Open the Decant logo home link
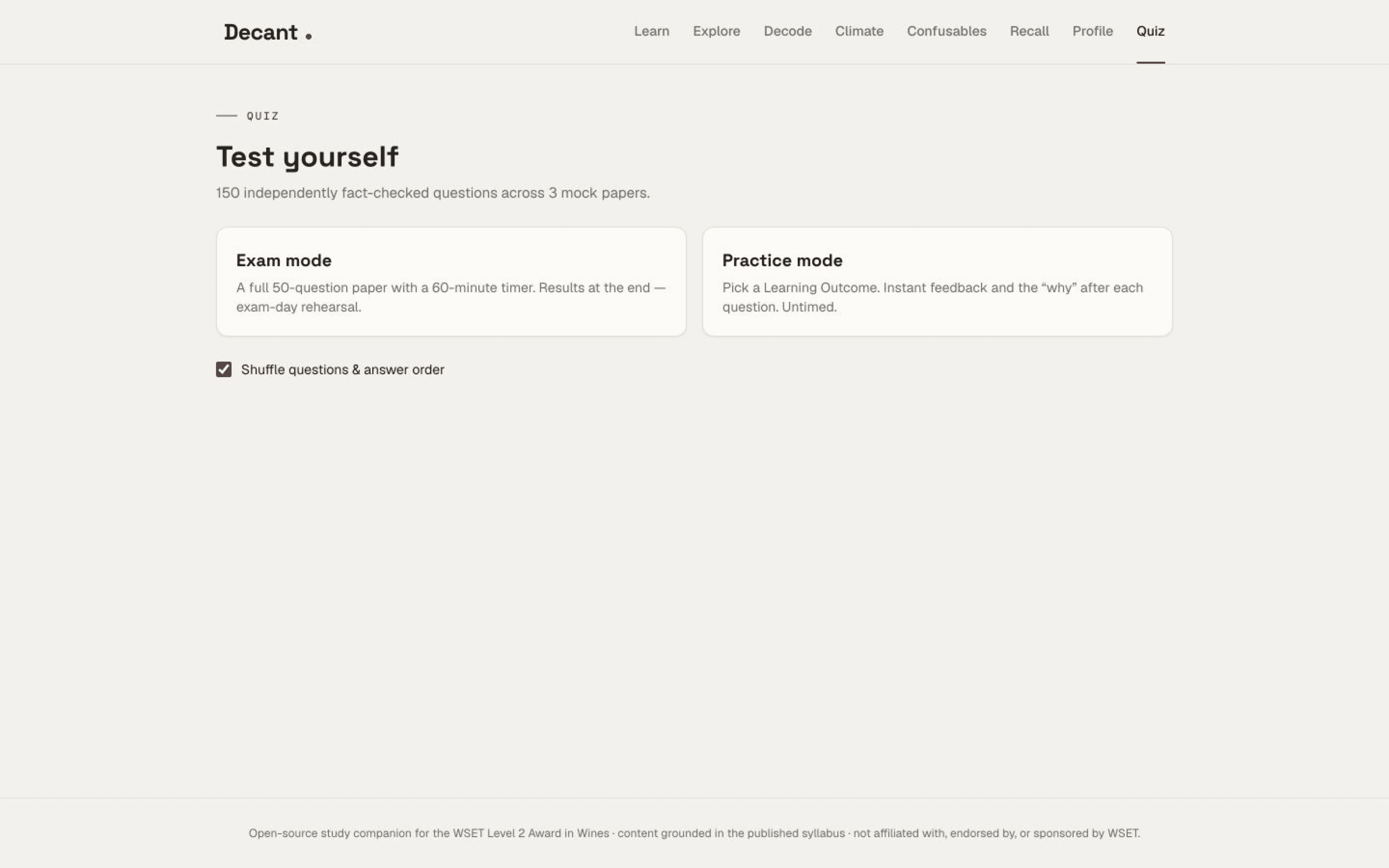1389x868 pixels. coord(268,32)
